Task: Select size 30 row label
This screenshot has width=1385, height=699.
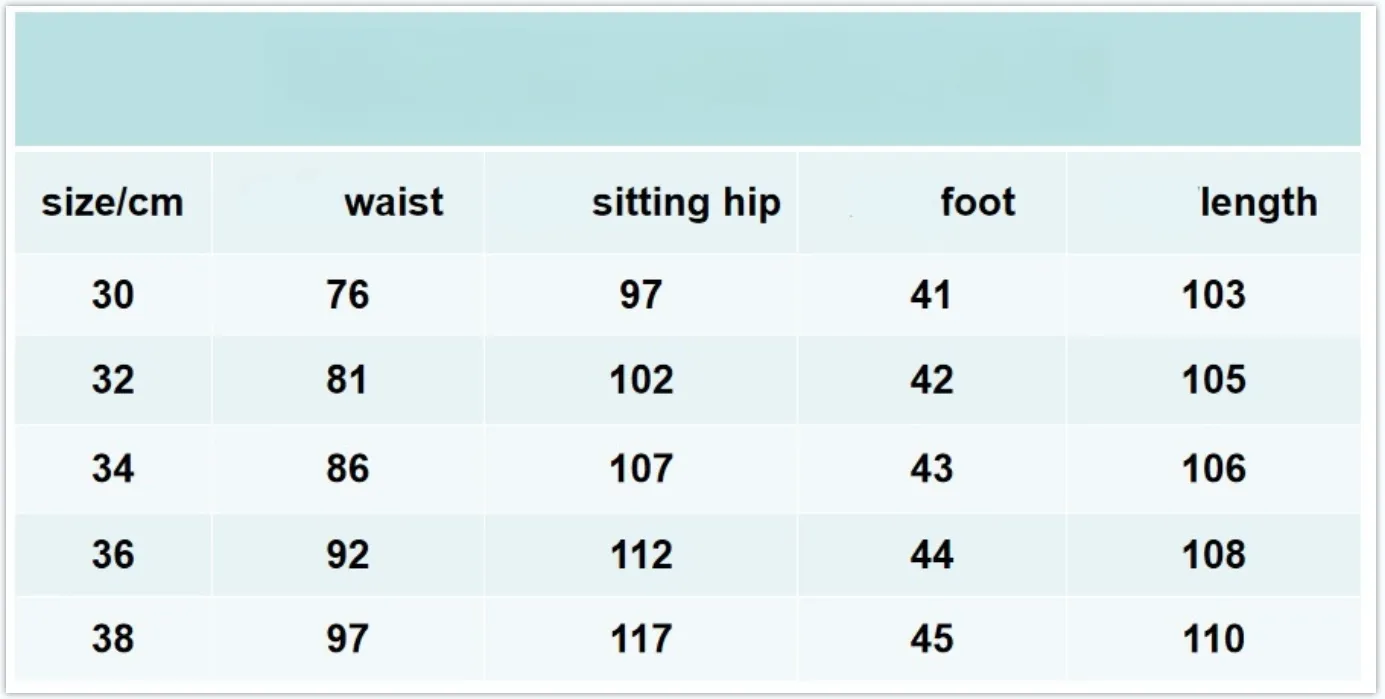Action: [x=112, y=295]
